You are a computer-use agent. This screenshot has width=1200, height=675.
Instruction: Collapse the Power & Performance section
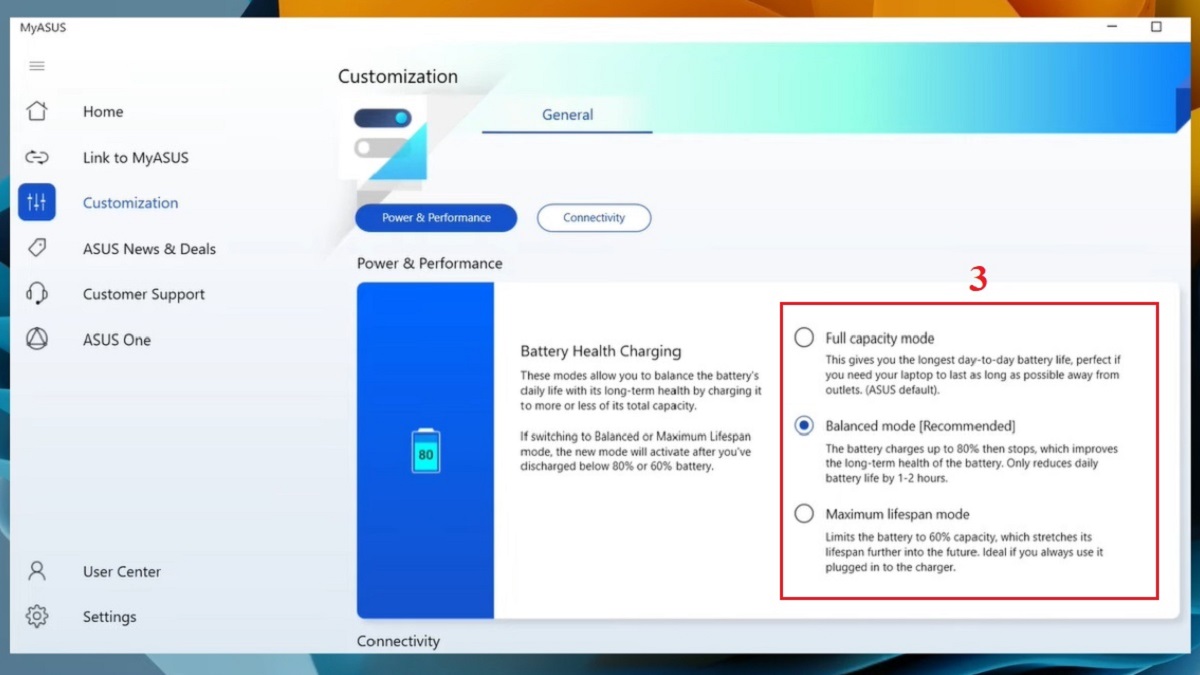430,263
